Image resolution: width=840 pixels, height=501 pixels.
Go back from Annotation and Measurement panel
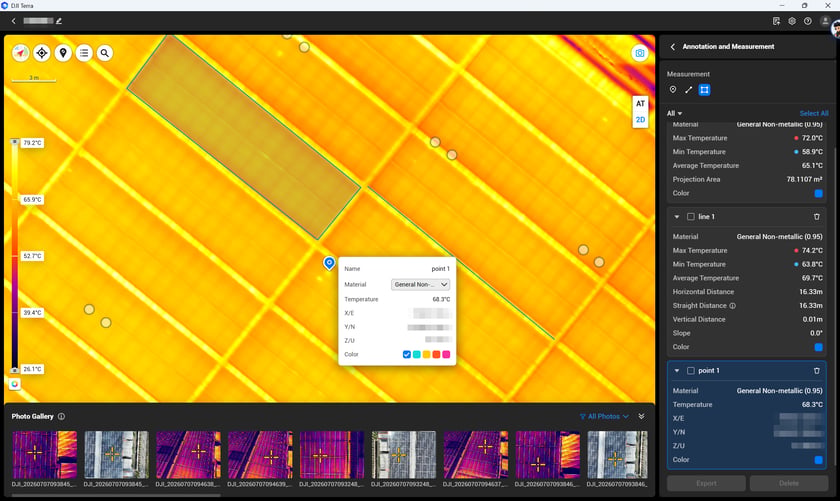(673, 47)
